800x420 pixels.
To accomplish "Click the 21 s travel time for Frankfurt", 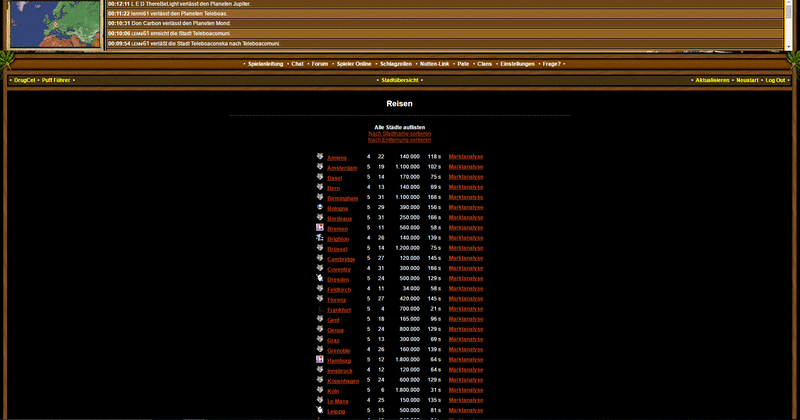I will click(x=435, y=309).
